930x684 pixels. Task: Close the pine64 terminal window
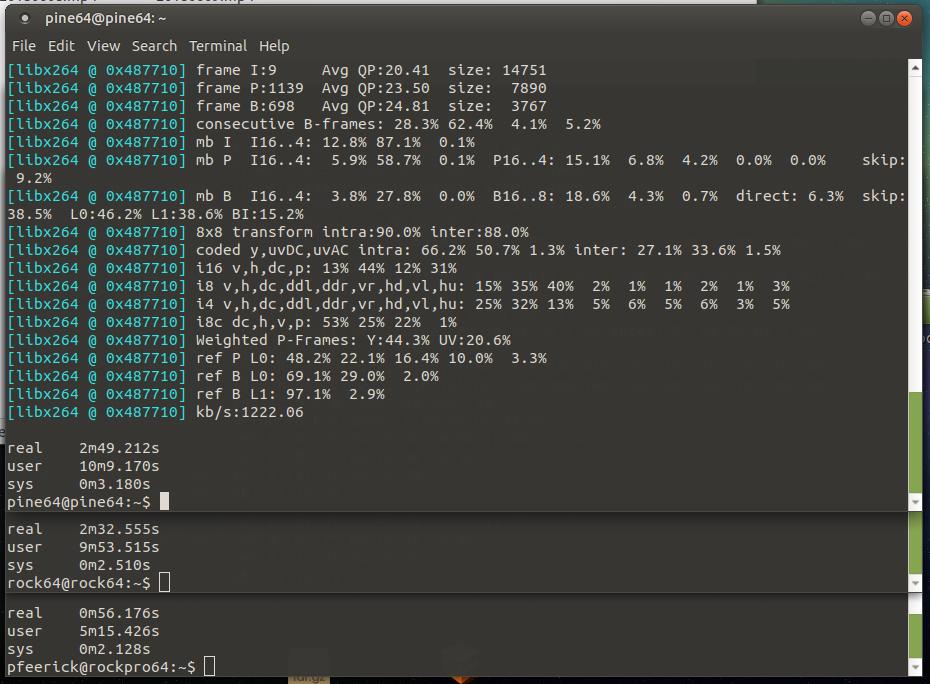(x=904, y=18)
